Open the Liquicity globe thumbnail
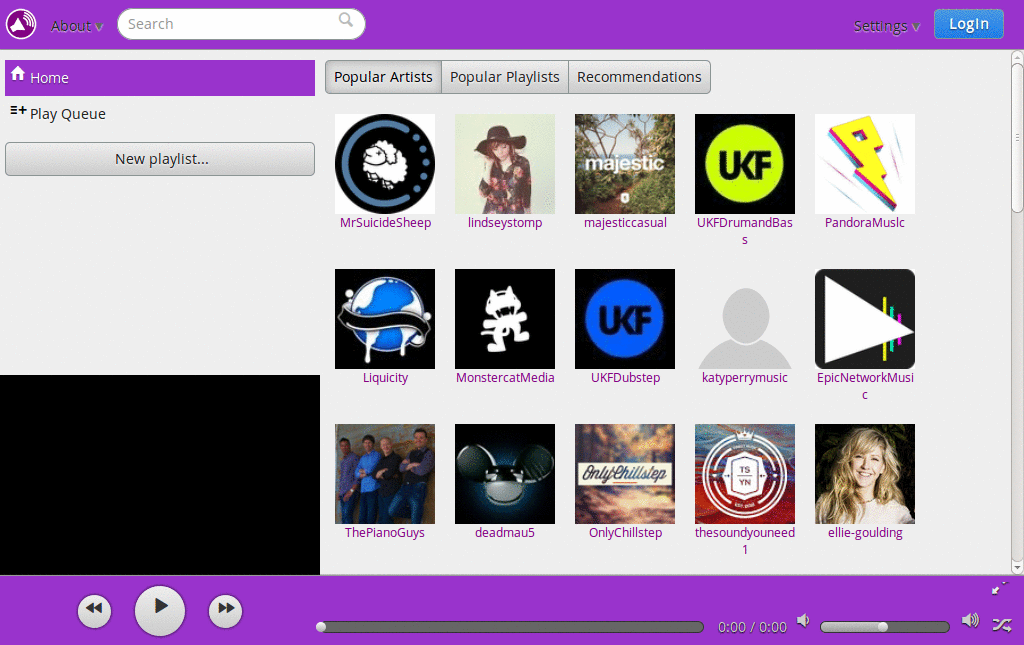 click(385, 319)
